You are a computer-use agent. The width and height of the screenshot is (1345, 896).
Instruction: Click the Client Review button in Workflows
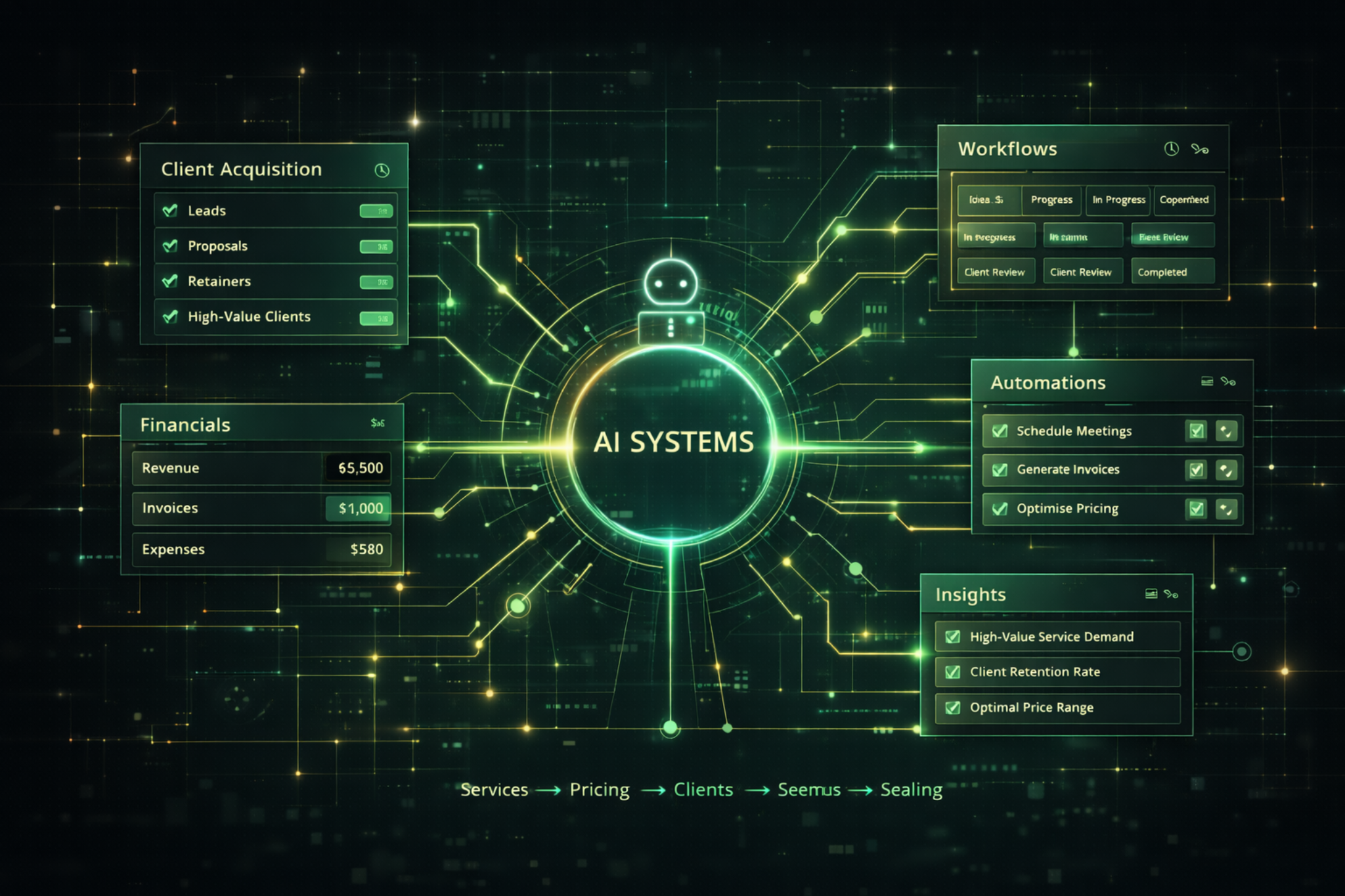coord(996,271)
